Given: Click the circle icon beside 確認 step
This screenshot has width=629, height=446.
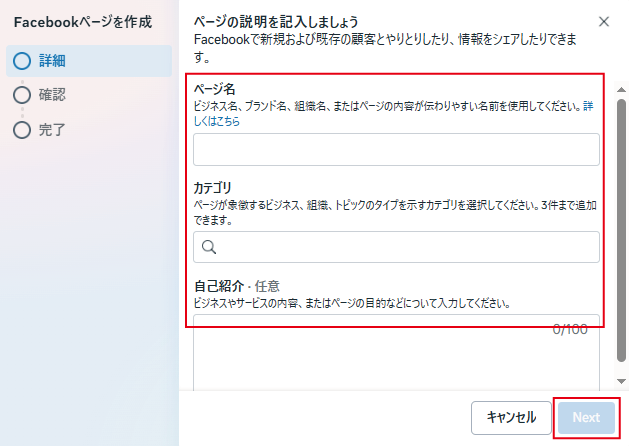Looking at the screenshot, I should (x=22, y=95).
